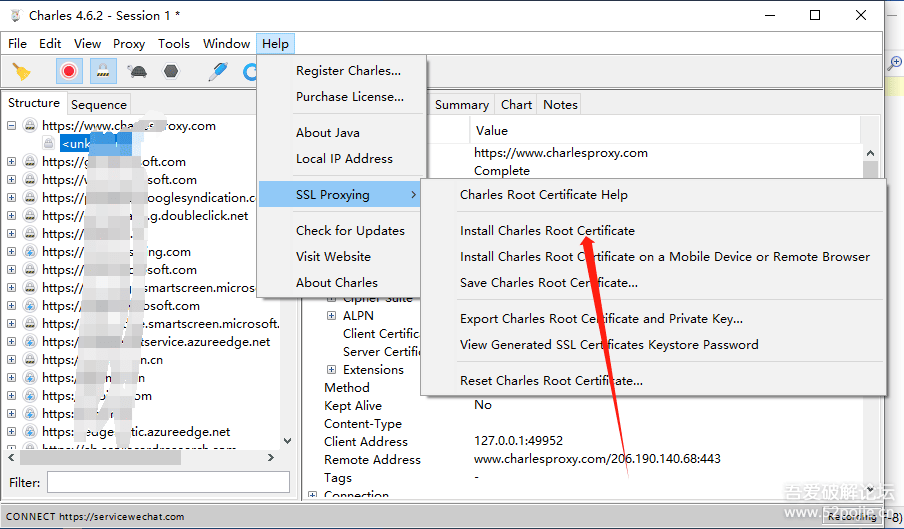Image resolution: width=904 pixels, height=529 pixels.
Task: Click the Complete status value
Action: coord(502,171)
